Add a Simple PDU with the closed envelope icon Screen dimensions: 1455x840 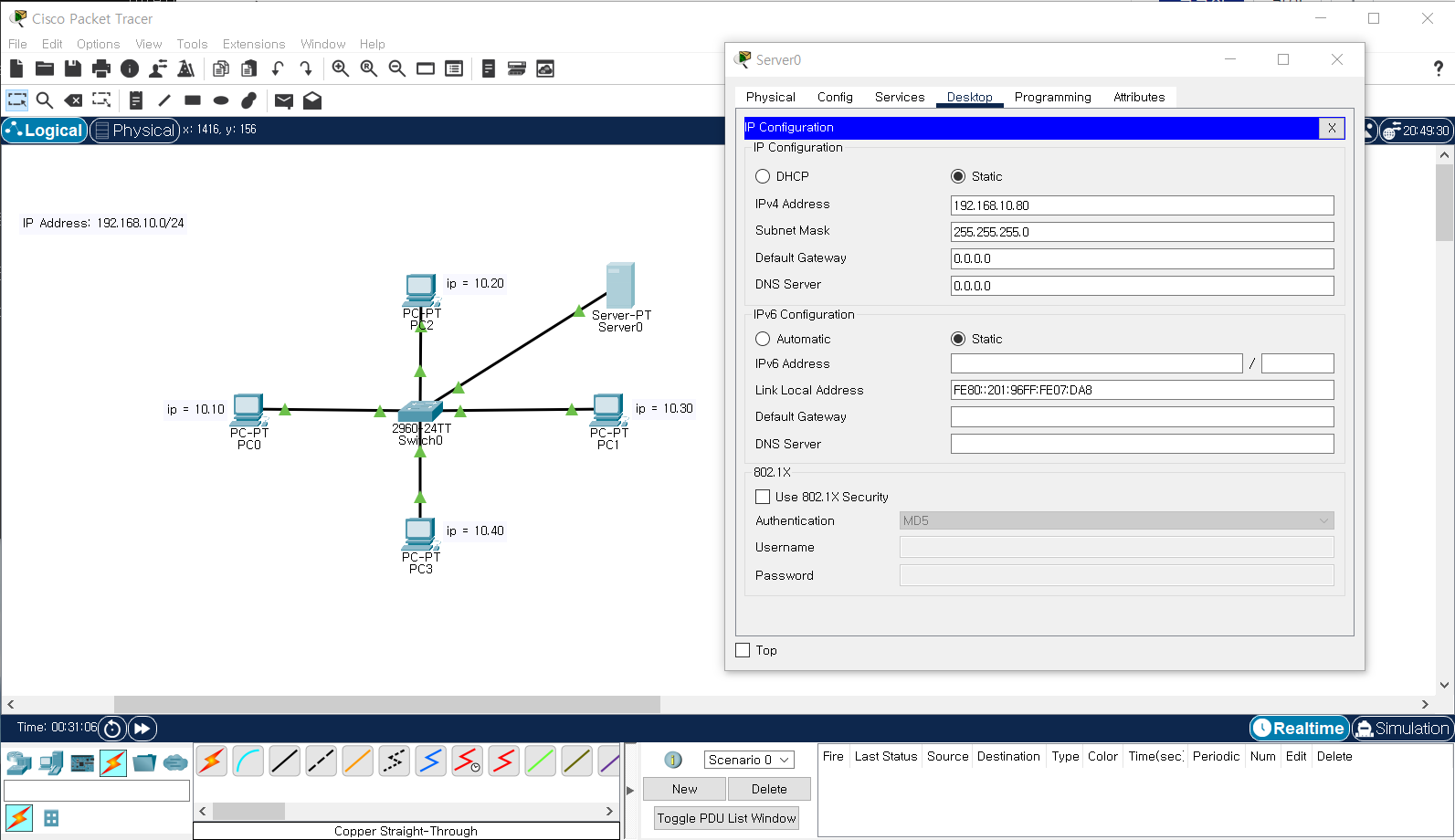pos(284,100)
